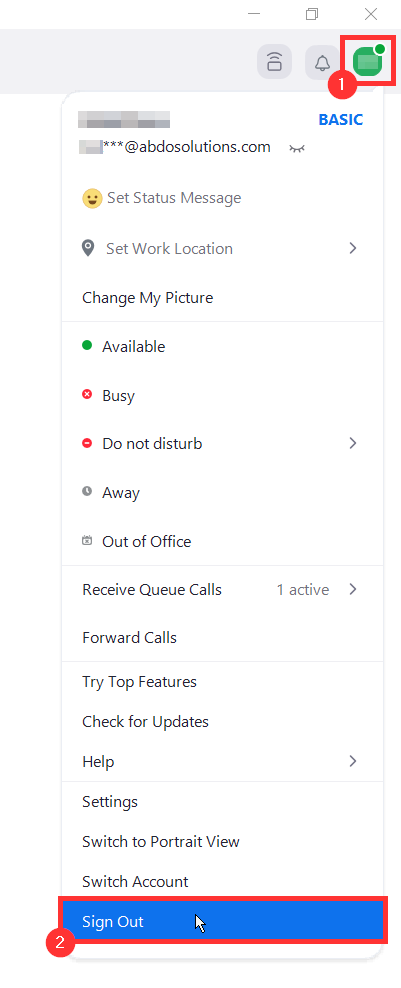The height and width of the screenshot is (988, 401).
Task: Click the BASIC plan label
Action: click(340, 120)
